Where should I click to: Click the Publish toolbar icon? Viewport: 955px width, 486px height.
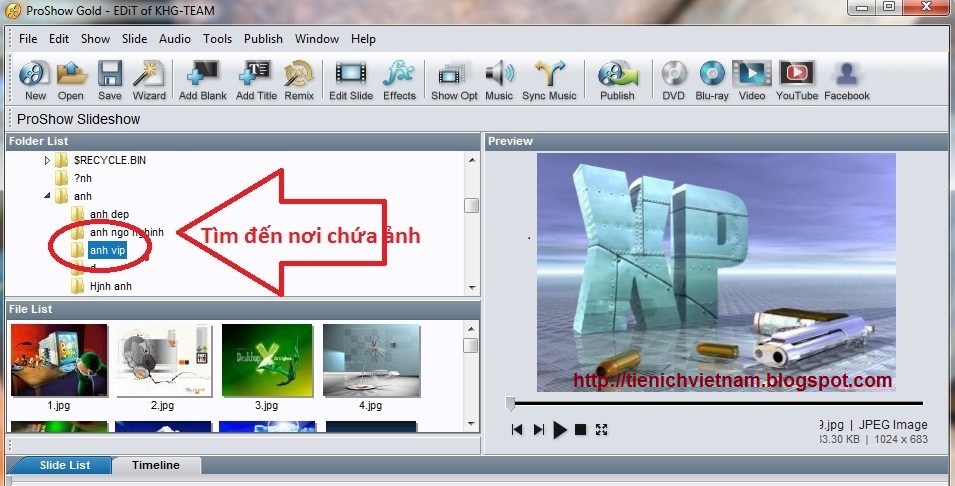click(x=617, y=80)
